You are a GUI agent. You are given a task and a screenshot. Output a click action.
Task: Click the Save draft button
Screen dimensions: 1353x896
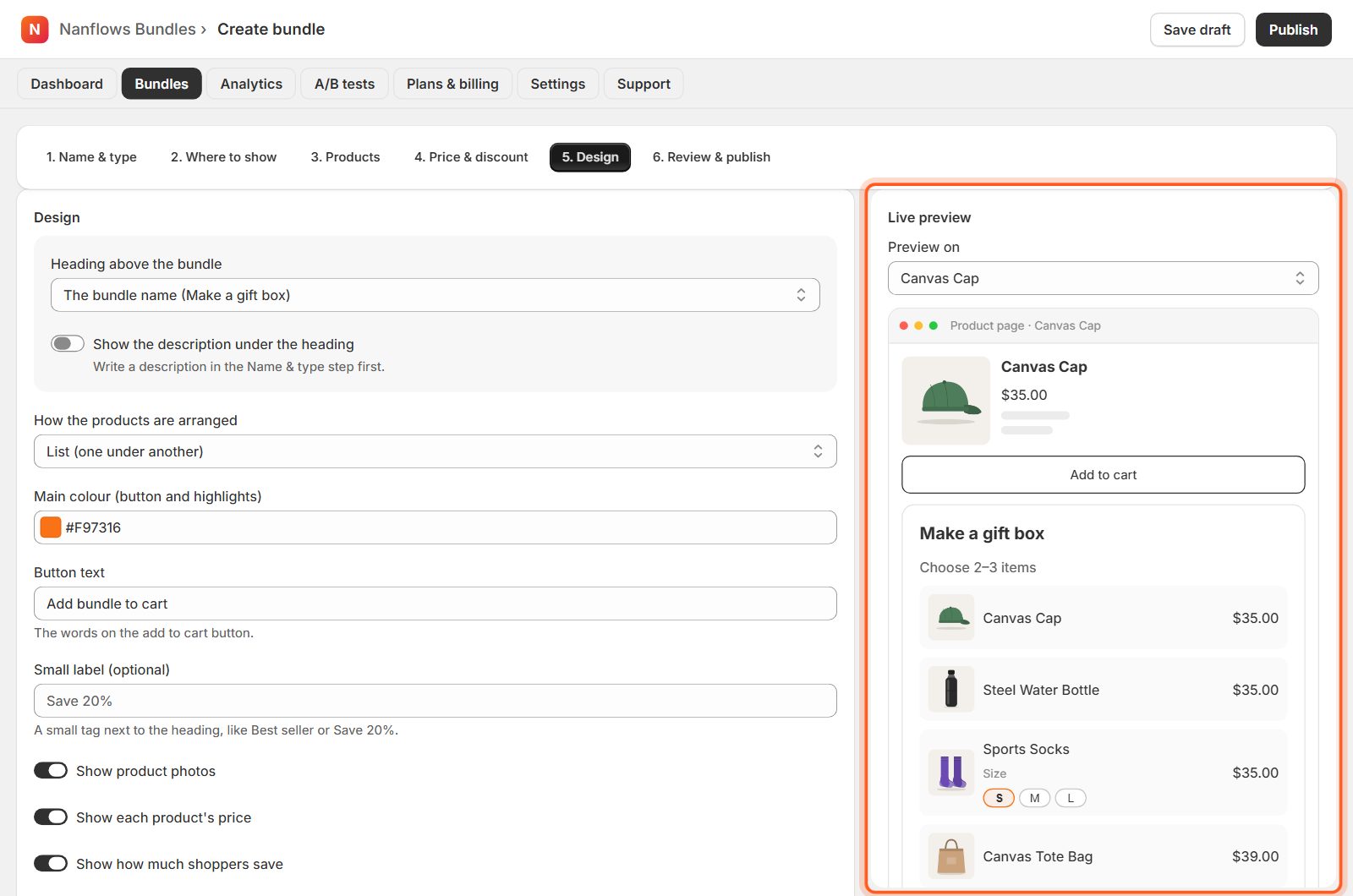[1197, 30]
